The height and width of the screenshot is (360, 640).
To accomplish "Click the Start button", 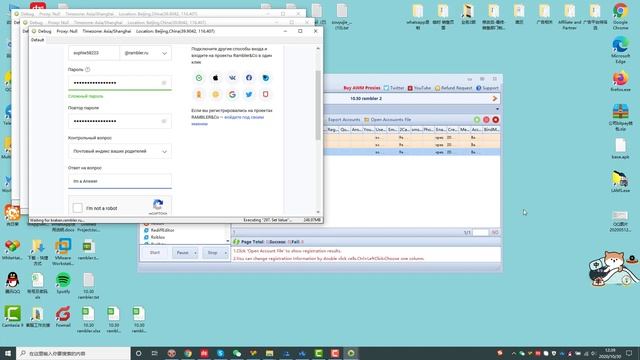I will pos(155,253).
